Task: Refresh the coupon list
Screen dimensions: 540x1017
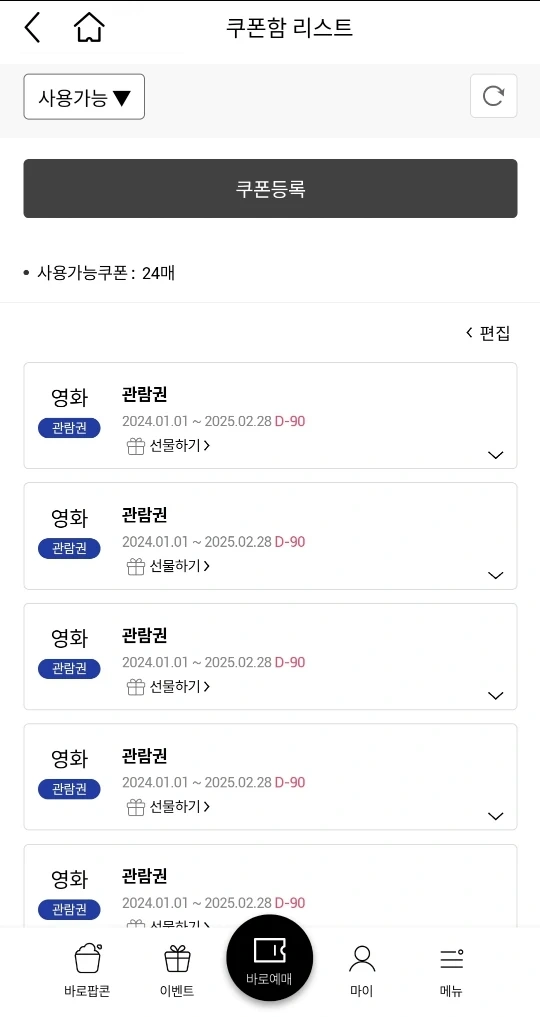Action: 493,96
